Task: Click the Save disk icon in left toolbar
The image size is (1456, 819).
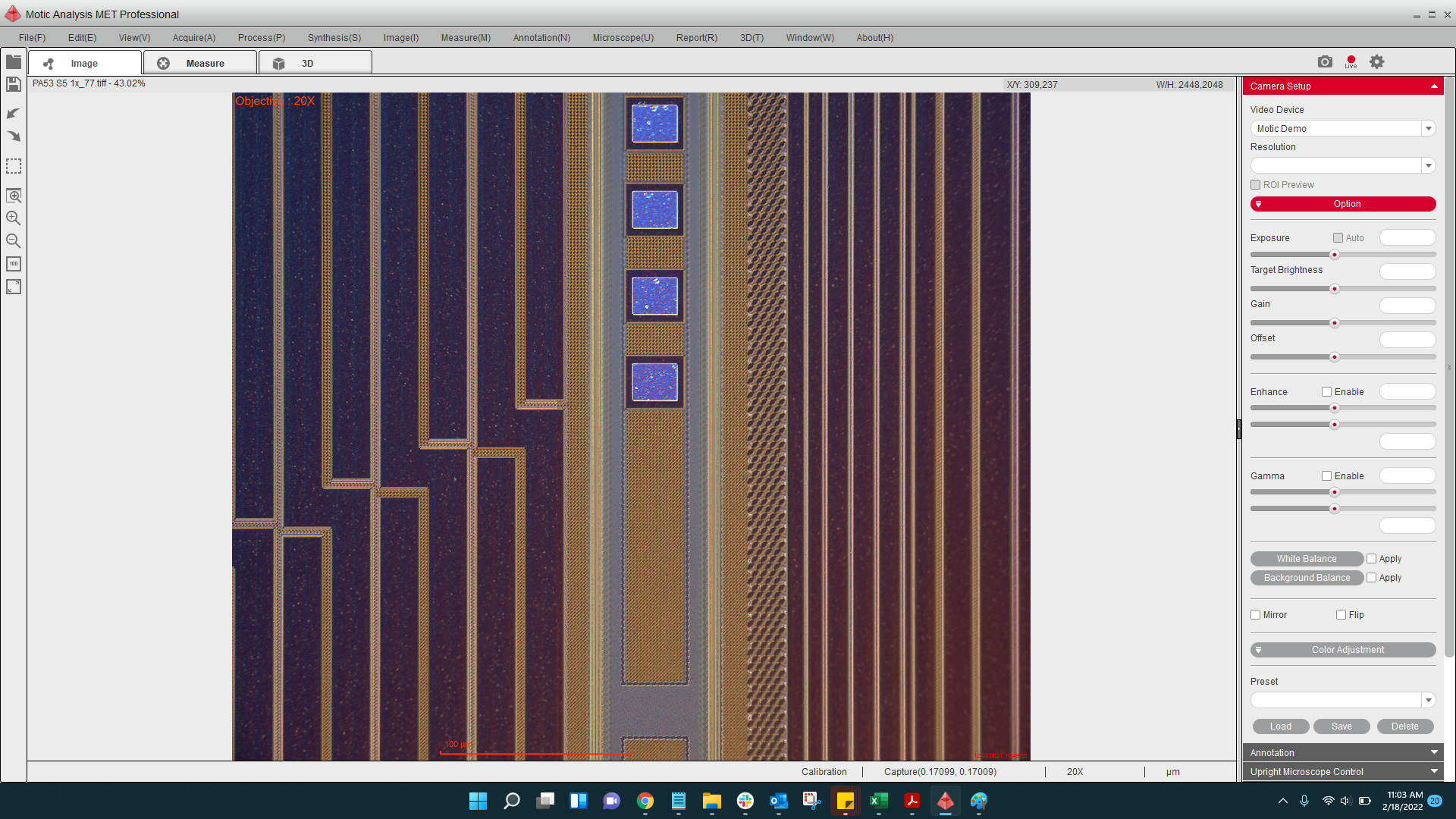Action: coord(14,84)
